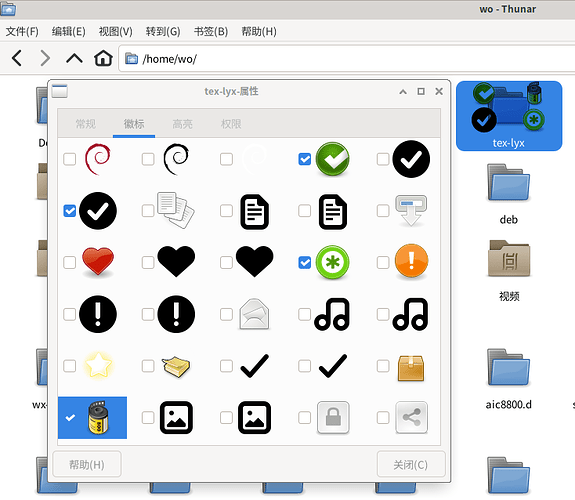Image resolution: width=575 pixels, height=500 pixels.
Task: Select the glowing yellow star emblem image
Action: 98,365
